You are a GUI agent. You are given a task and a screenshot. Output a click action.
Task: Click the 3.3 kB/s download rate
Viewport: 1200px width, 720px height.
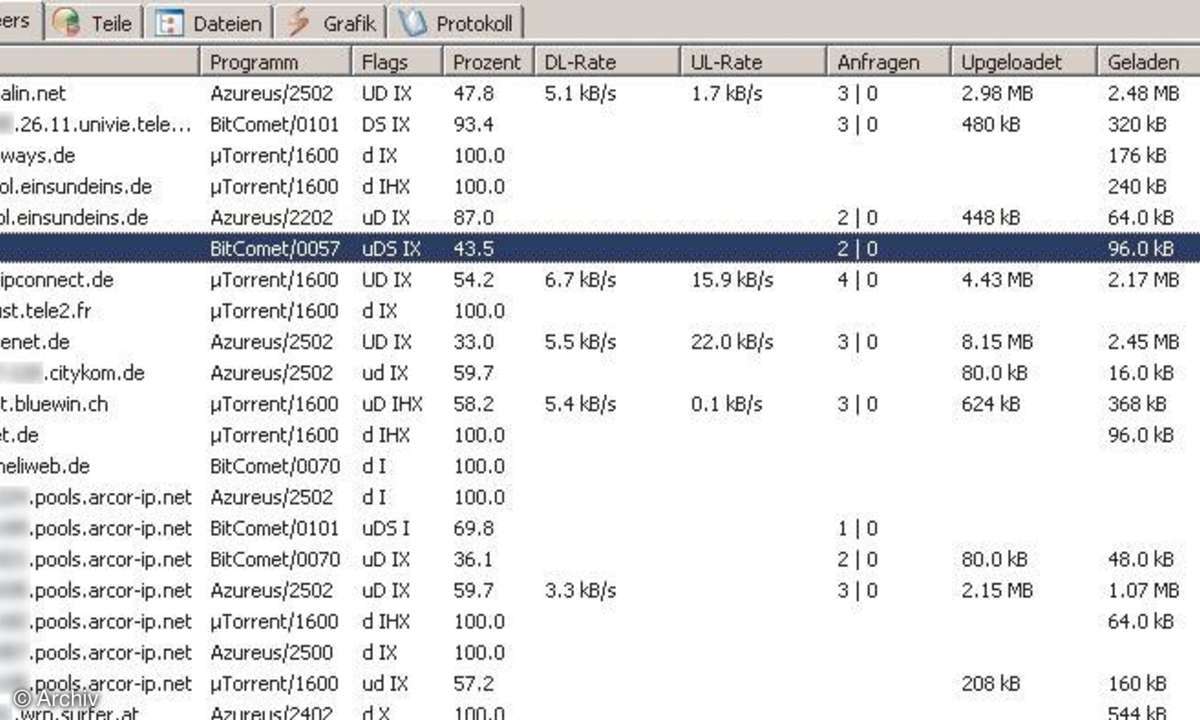coord(580,591)
